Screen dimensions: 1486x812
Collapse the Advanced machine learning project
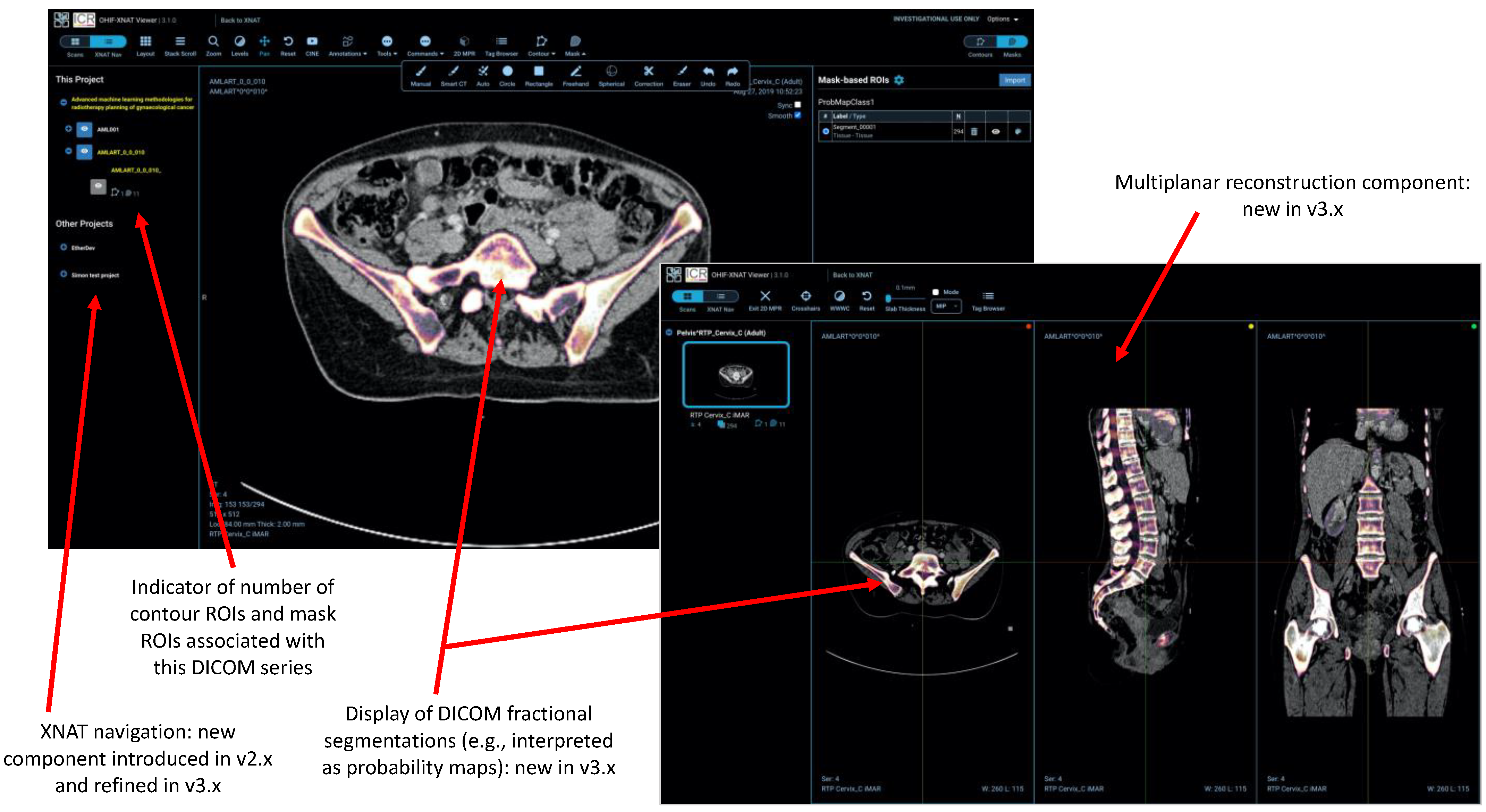(x=64, y=103)
